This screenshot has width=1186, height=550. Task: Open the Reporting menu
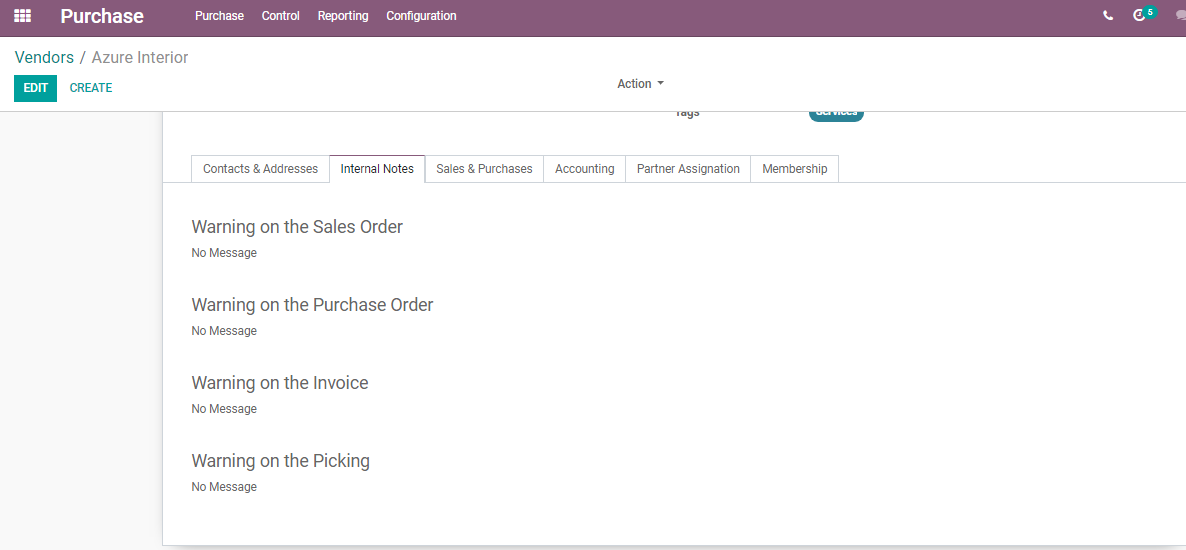(x=343, y=15)
